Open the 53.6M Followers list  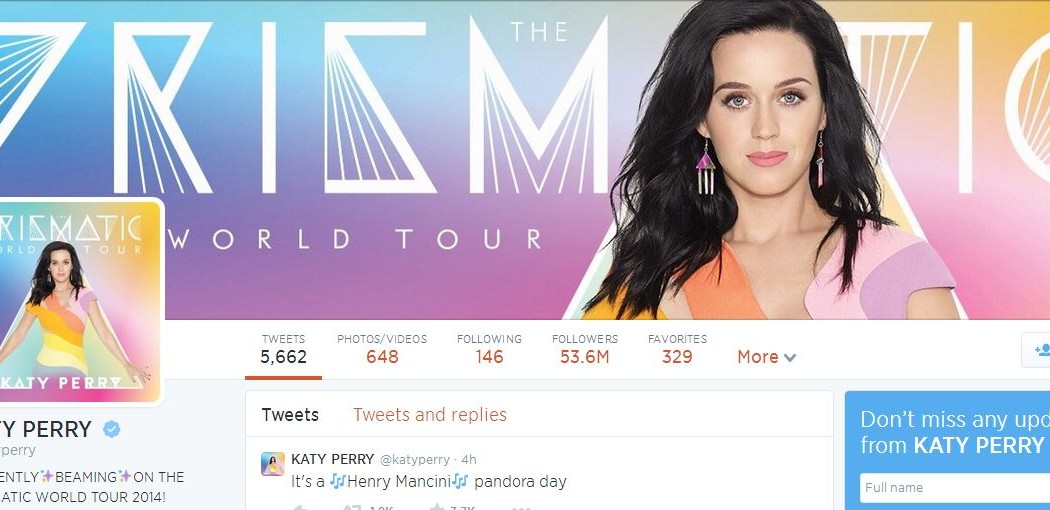tap(585, 349)
